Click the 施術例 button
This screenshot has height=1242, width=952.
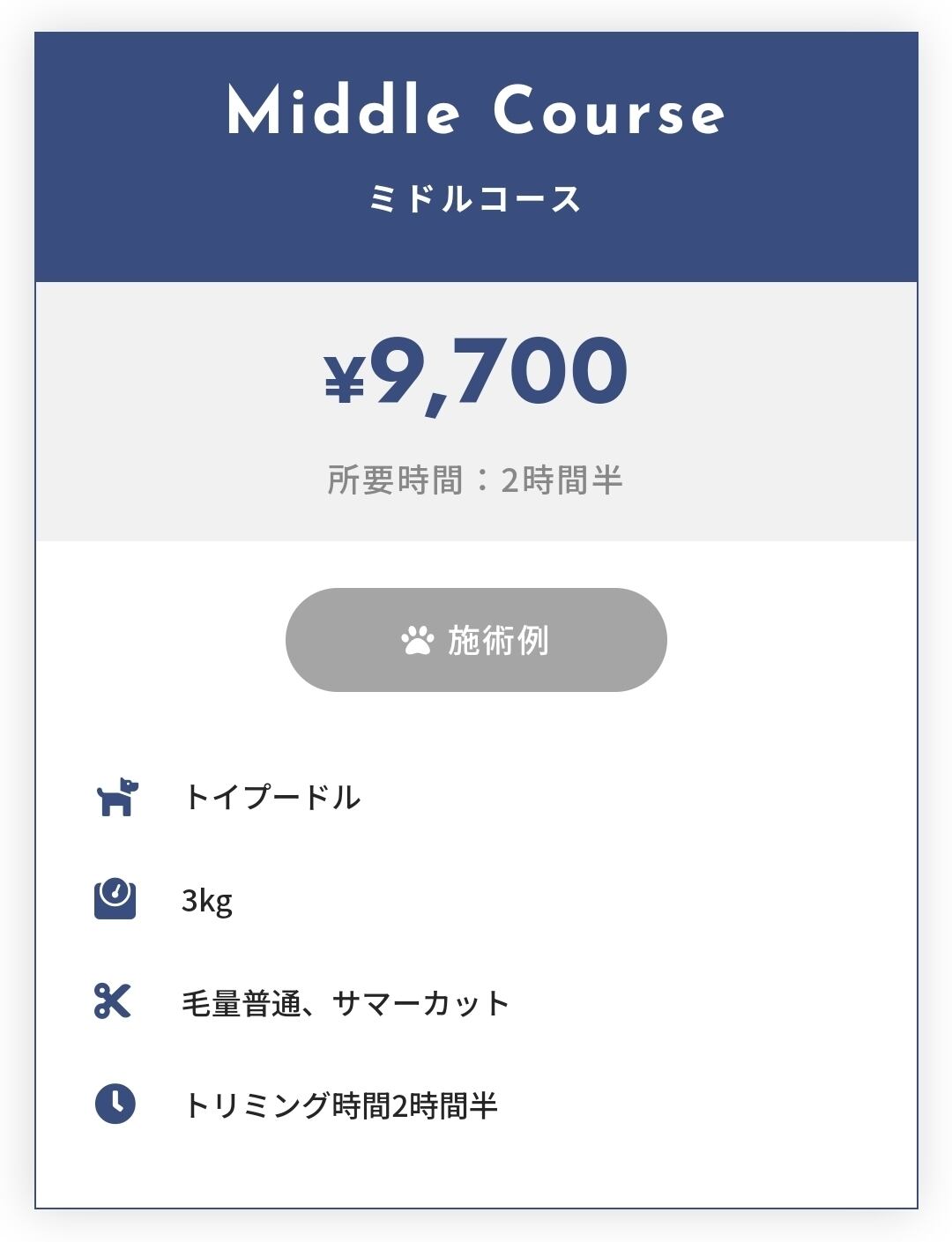point(476,640)
